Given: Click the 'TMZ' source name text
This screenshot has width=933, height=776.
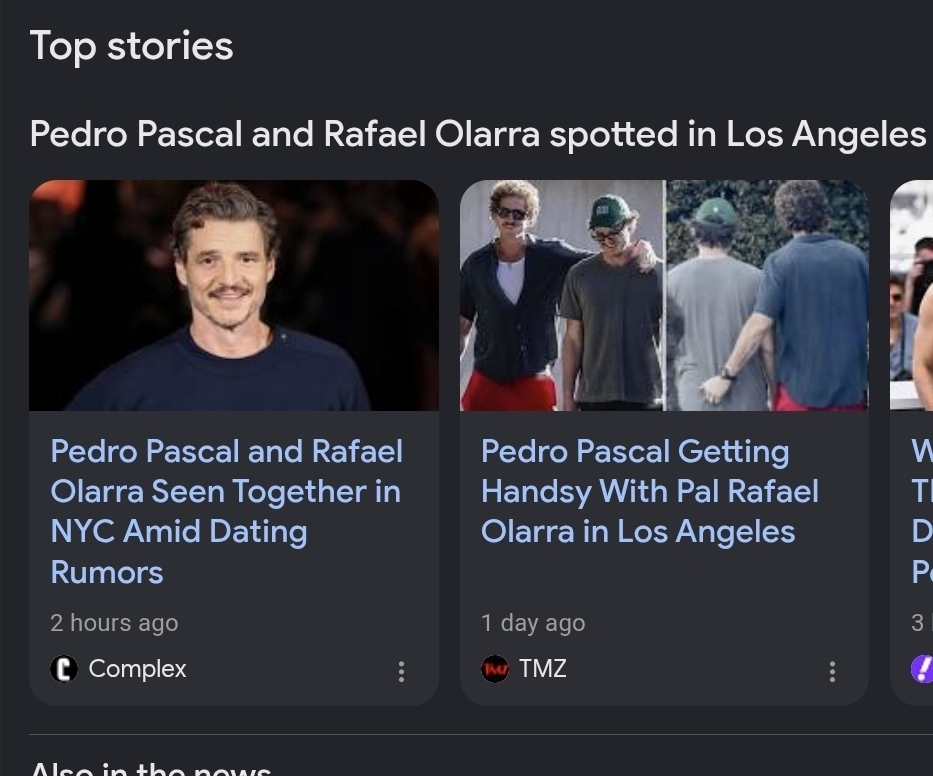Looking at the screenshot, I should coord(543,669).
